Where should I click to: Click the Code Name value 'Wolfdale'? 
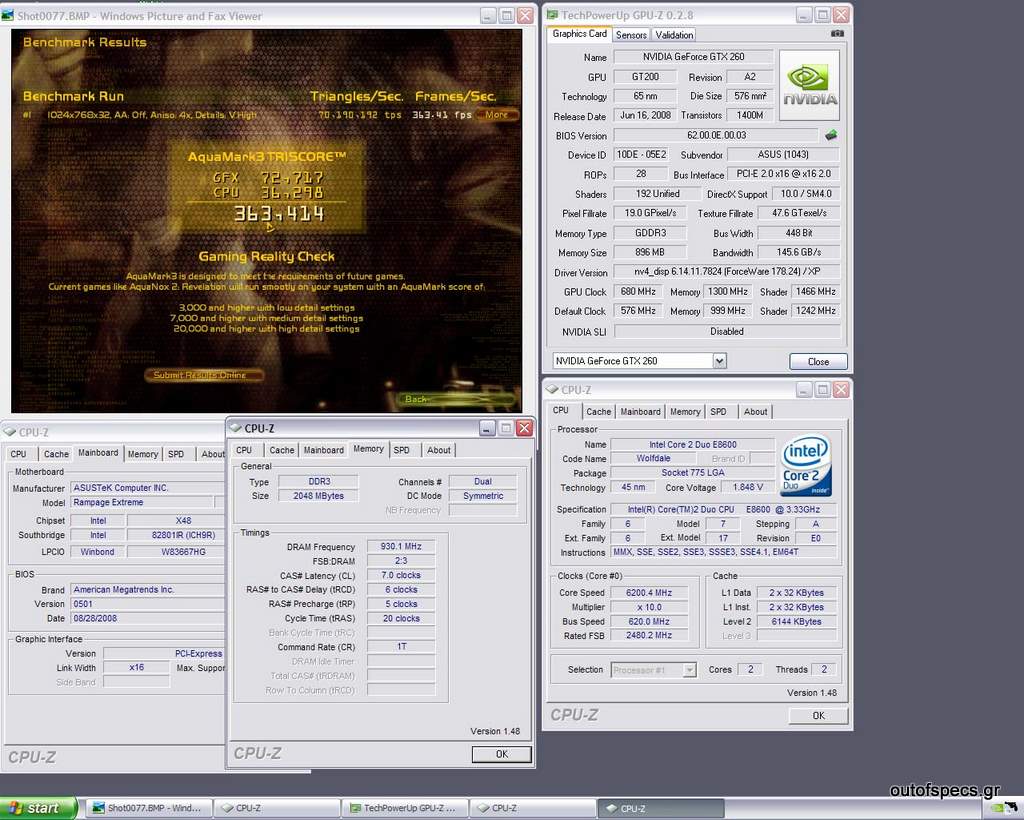(x=653, y=458)
